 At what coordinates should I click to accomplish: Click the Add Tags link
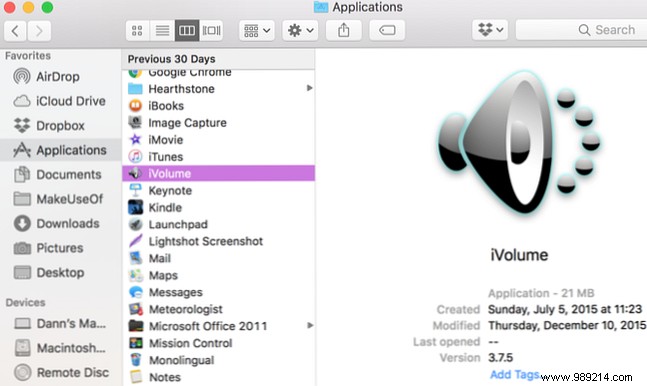515,374
